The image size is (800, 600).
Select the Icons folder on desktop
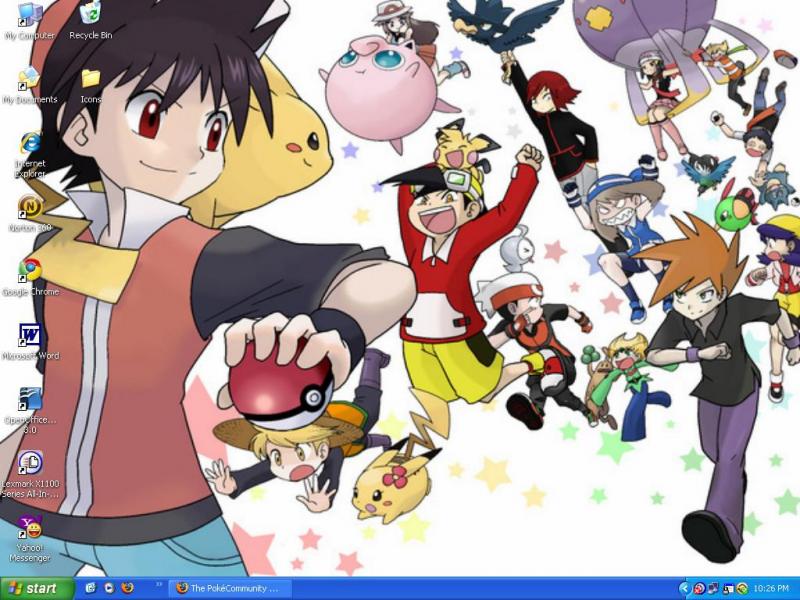pos(90,86)
